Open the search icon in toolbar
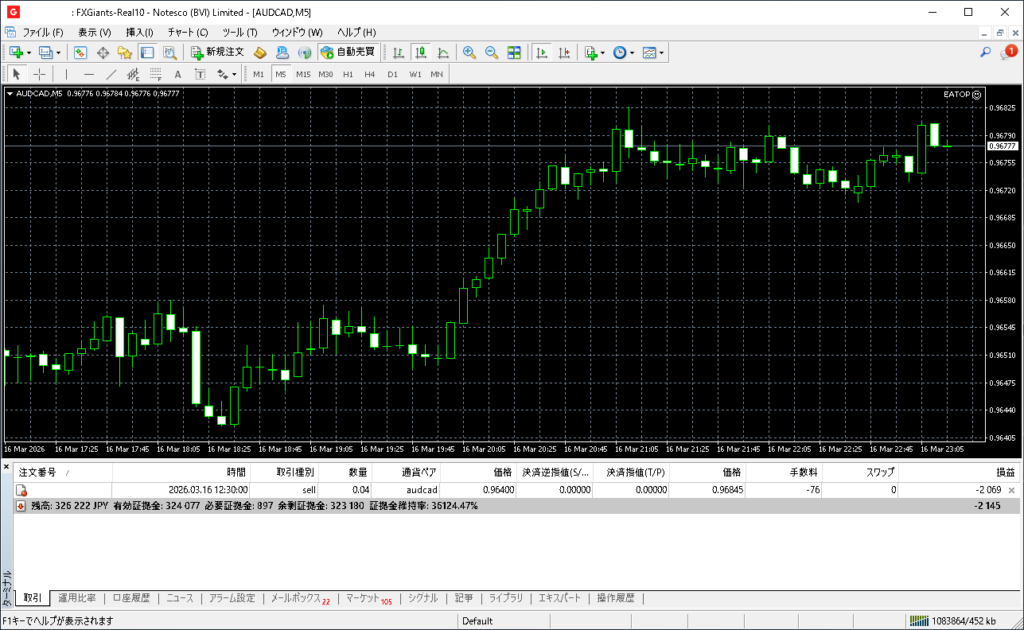 [986, 52]
